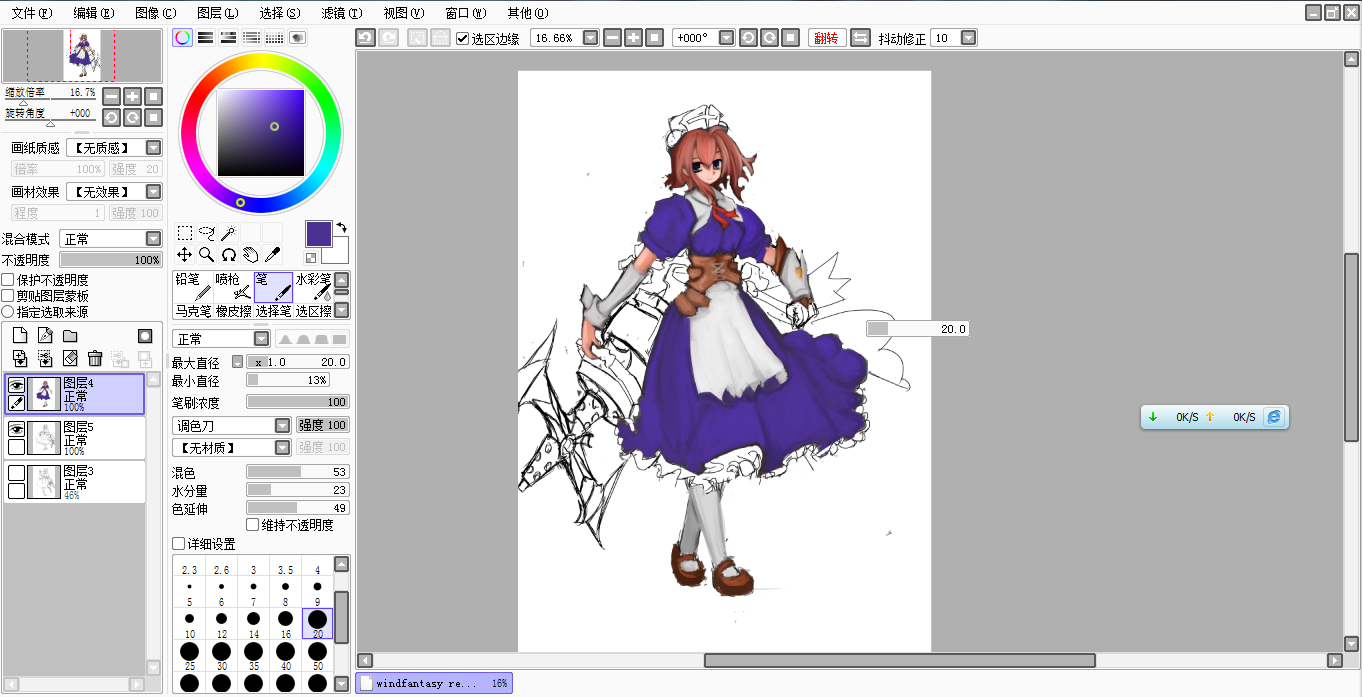This screenshot has height=697, width=1362.
Task: Open the 16.66% zoom level dropdown
Action: (x=590, y=38)
